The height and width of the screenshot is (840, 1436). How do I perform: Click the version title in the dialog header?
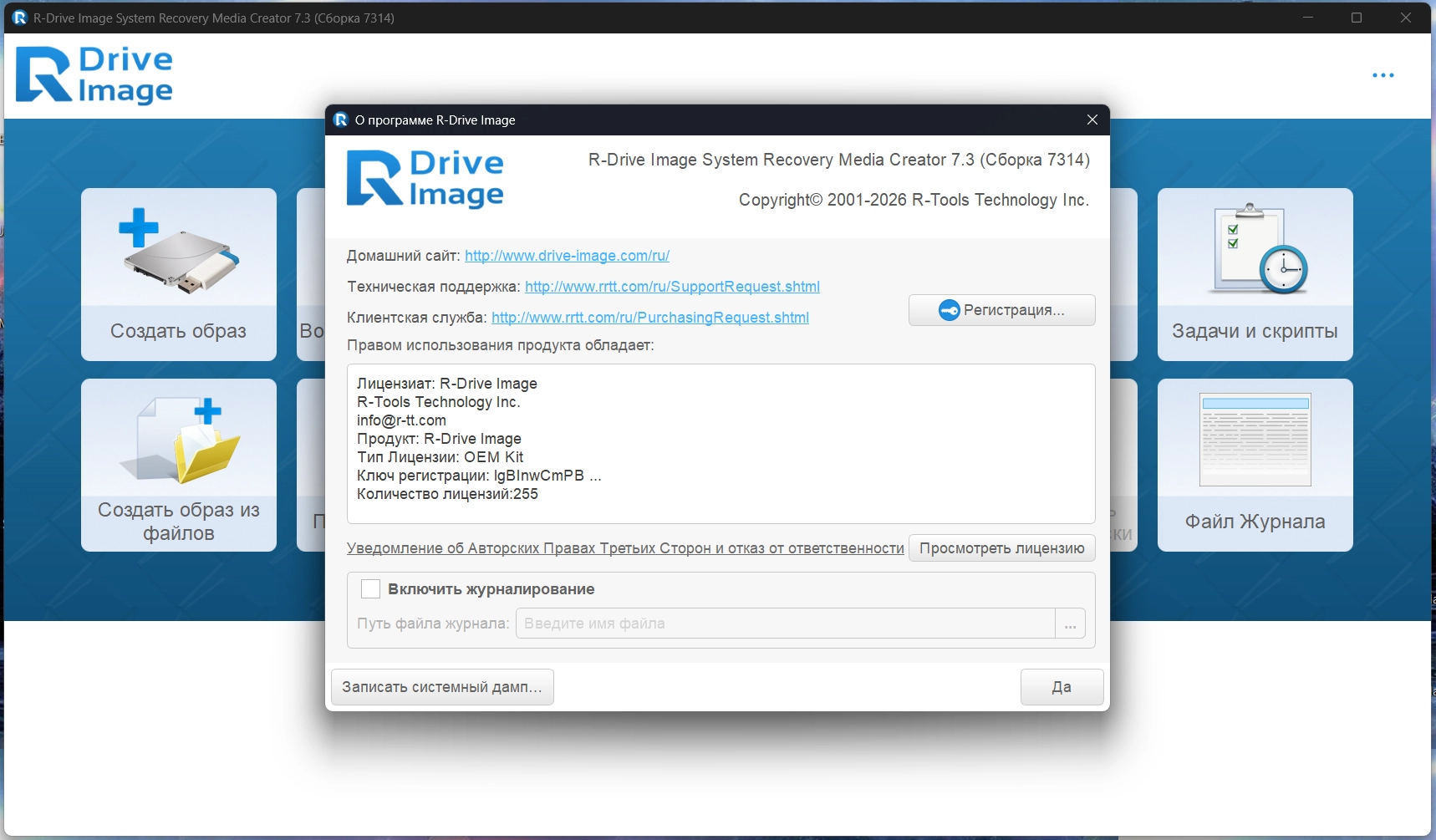click(839, 160)
